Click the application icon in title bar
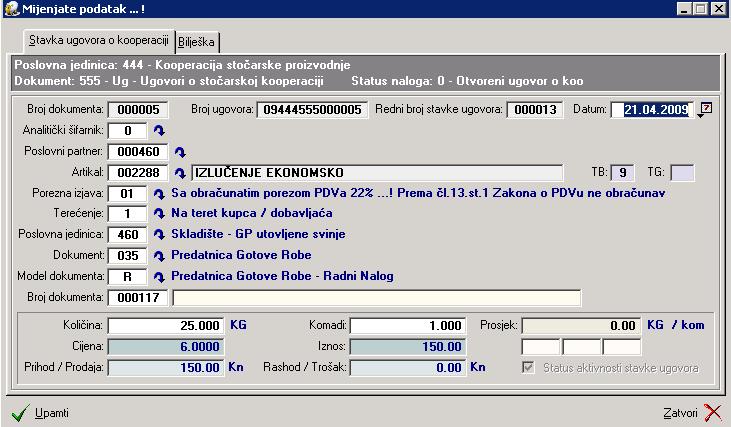This screenshot has width=731, height=427. [x=10, y=8]
